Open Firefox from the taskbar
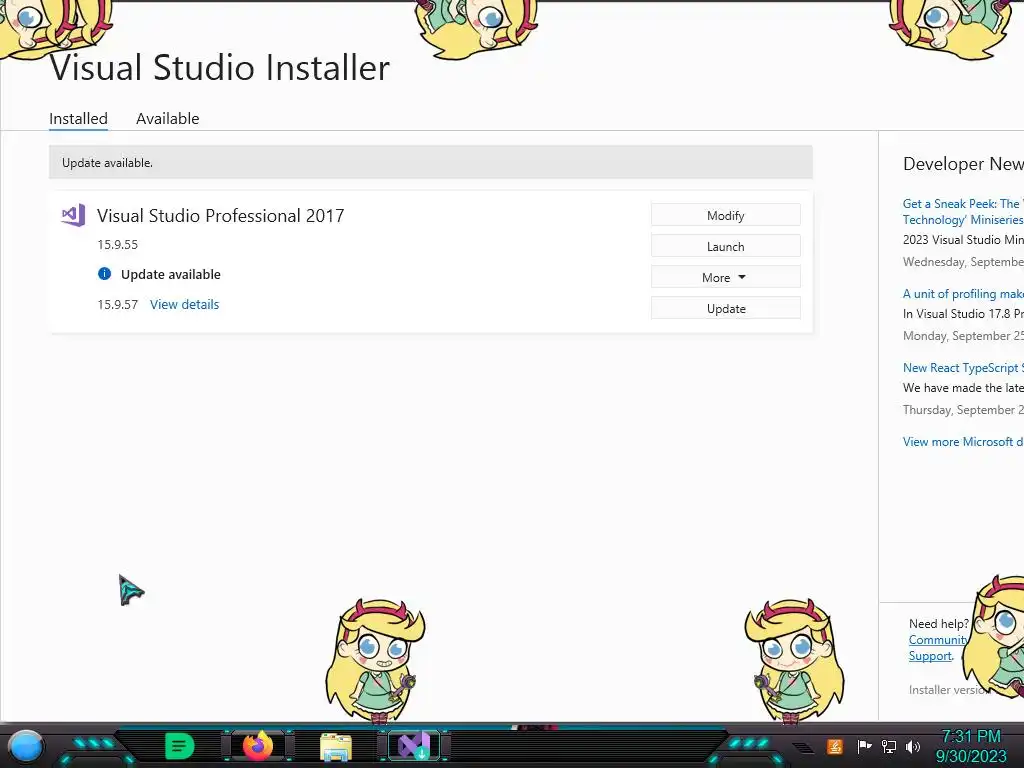 (258, 746)
